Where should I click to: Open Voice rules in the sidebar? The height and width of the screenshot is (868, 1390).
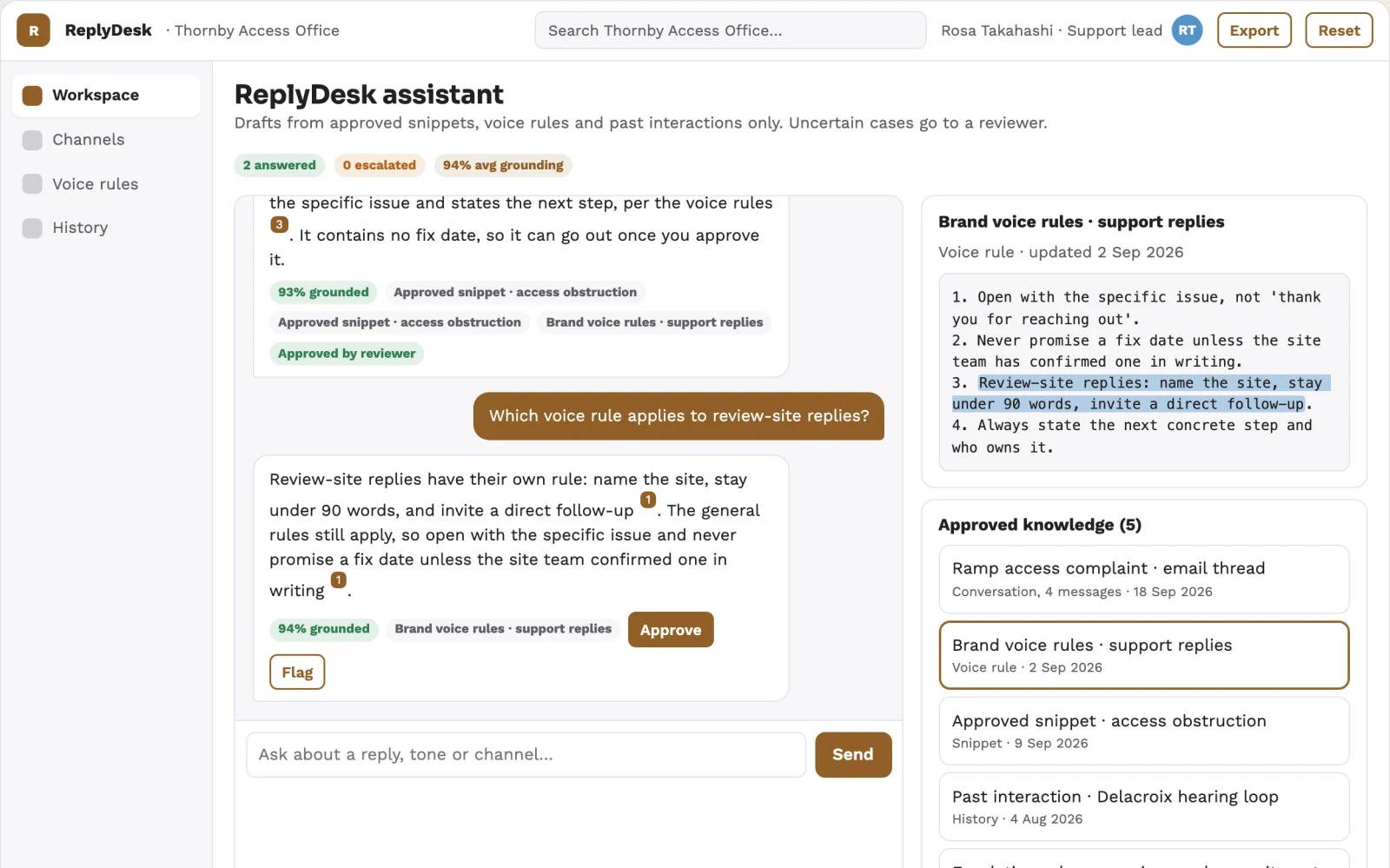(x=106, y=184)
